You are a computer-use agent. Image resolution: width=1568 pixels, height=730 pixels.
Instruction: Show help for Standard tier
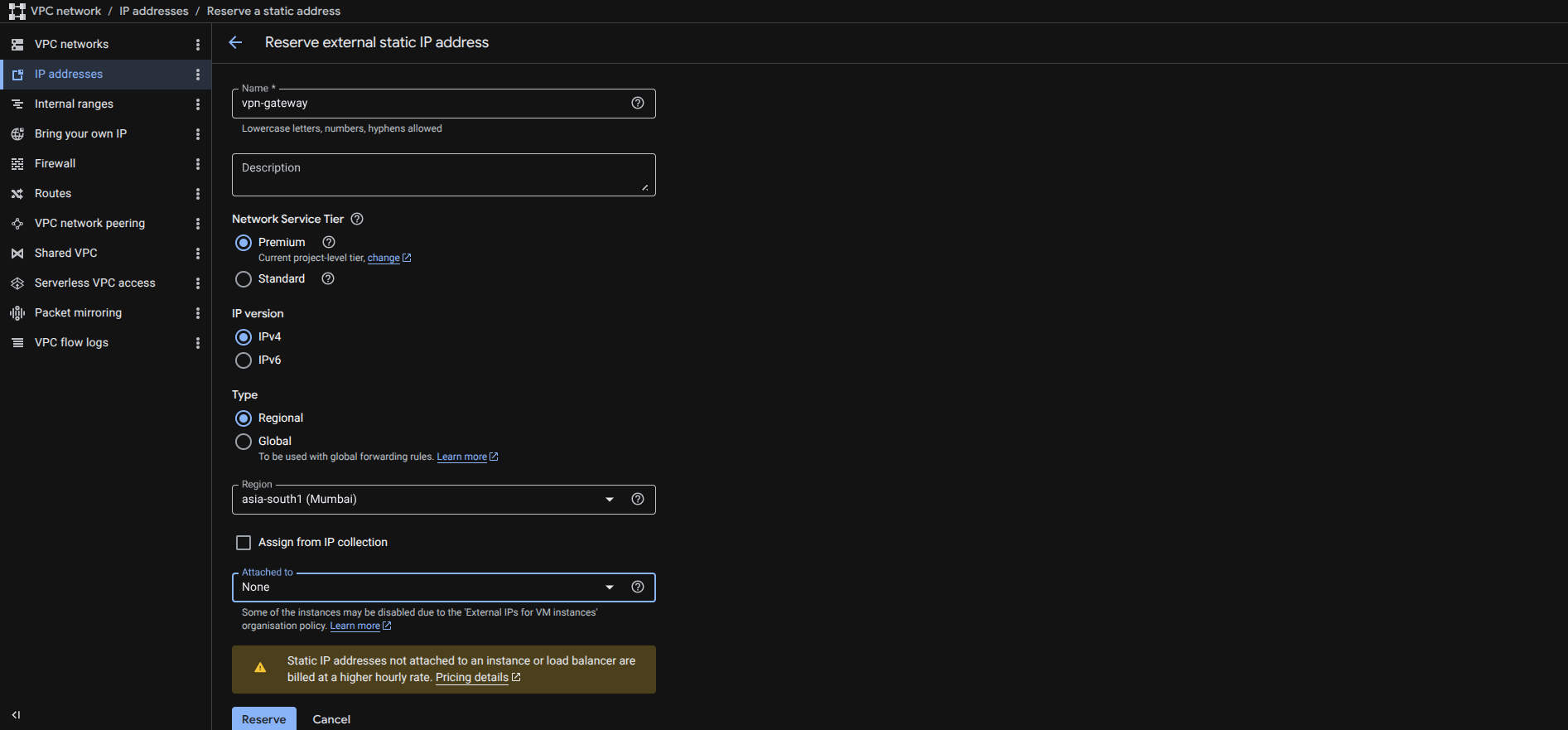tap(328, 278)
